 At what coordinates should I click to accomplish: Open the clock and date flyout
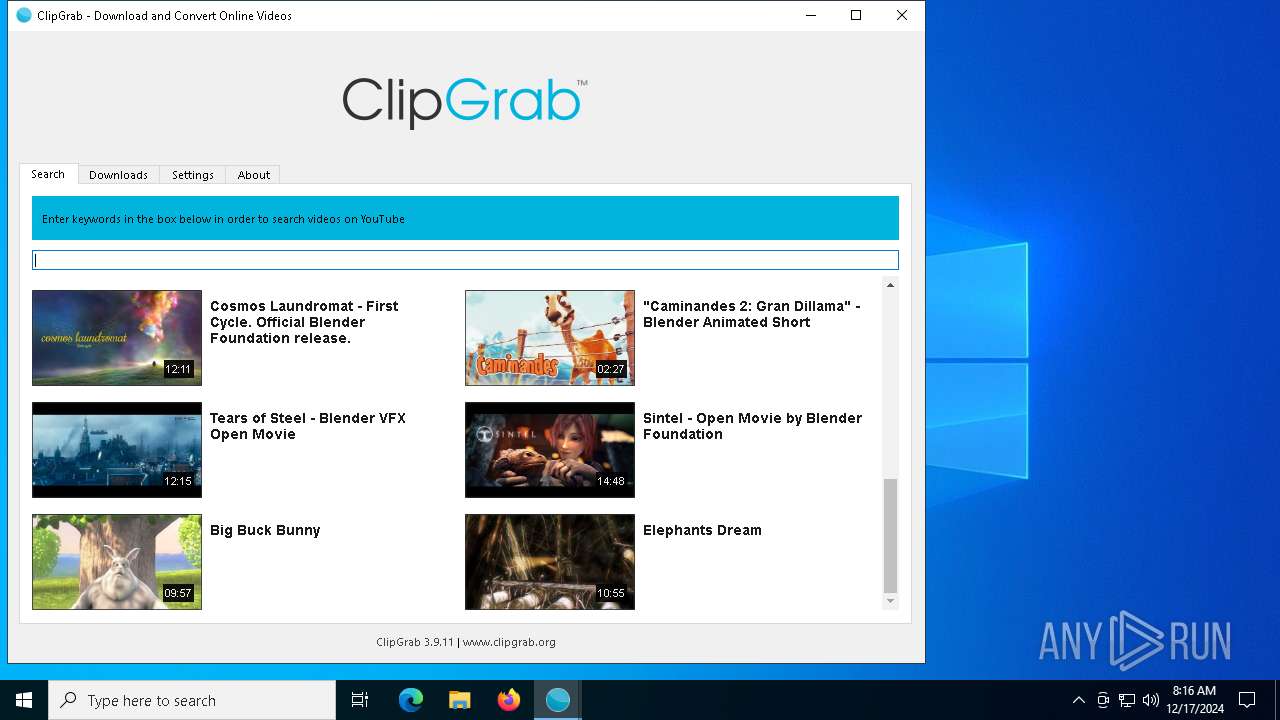(x=1195, y=700)
